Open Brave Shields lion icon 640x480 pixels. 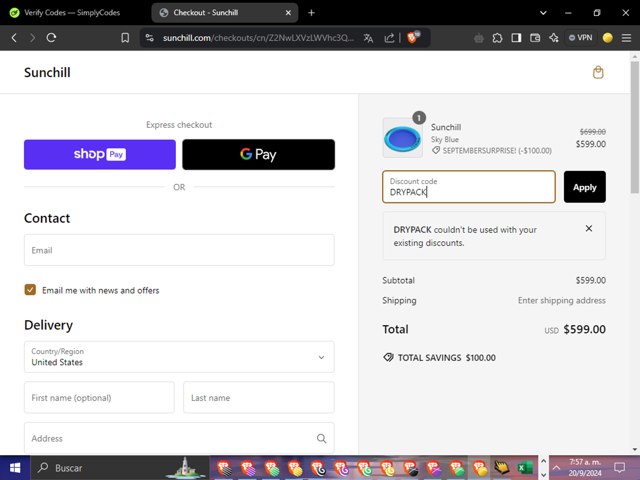pos(413,38)
